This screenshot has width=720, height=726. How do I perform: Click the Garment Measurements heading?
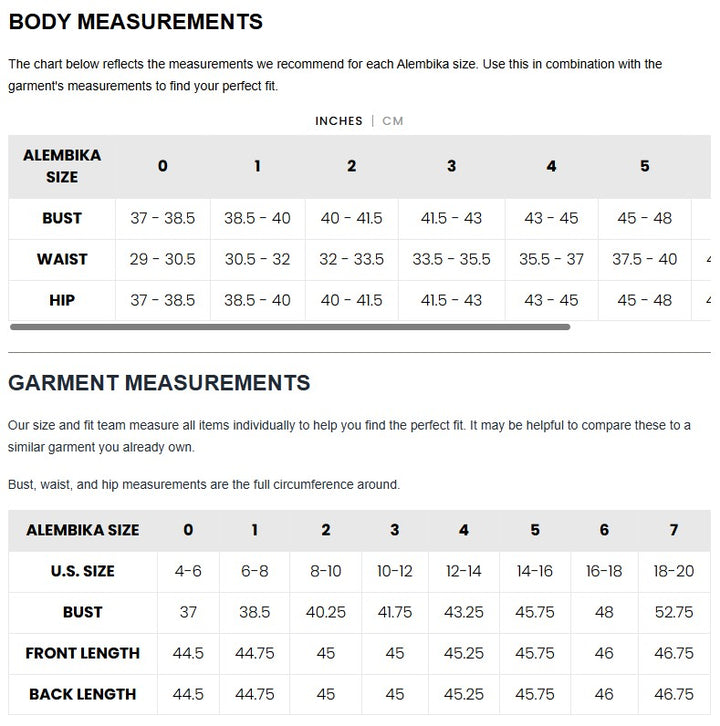tap(159, 383)
